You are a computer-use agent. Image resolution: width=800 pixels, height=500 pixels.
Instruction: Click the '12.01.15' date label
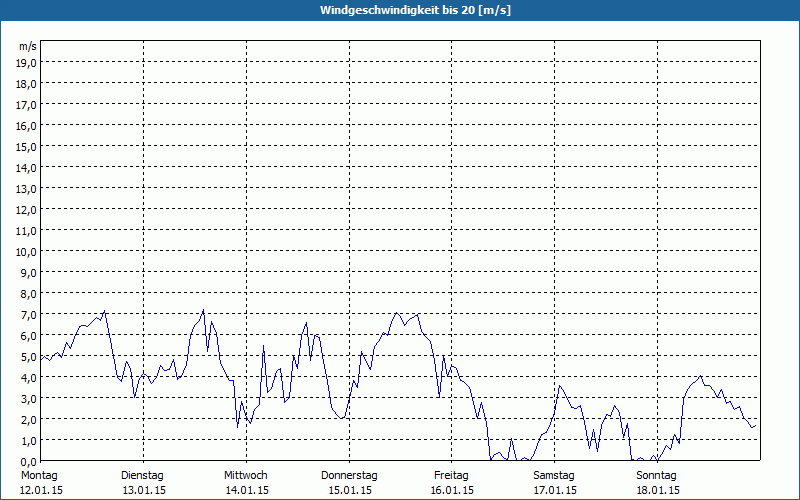pyautogui.click(x=41, y=490)
